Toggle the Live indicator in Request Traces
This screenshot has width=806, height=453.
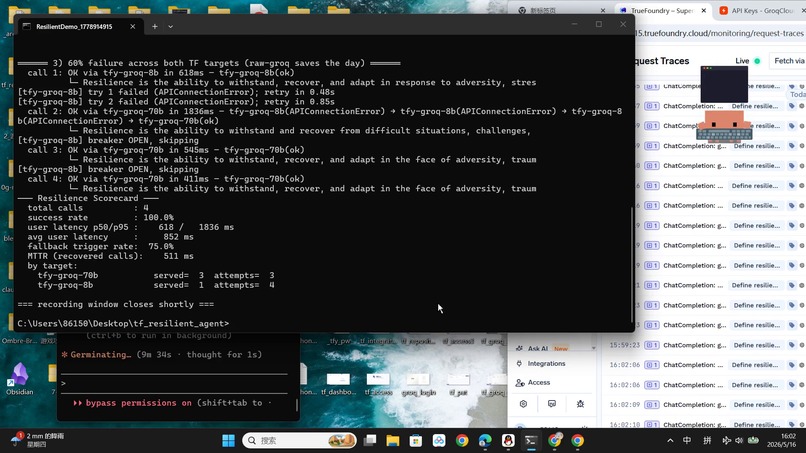[748, 61]
